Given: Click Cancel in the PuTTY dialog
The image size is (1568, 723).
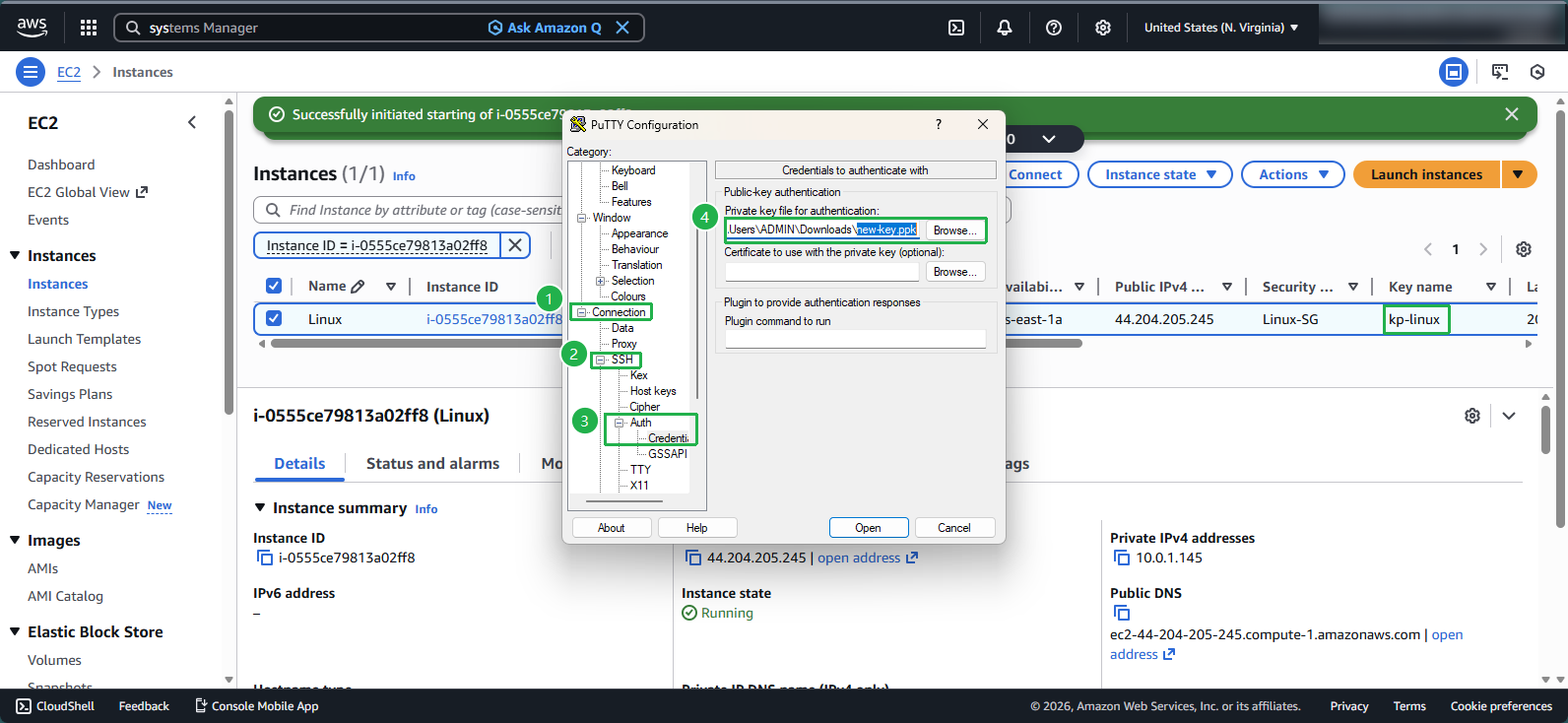Looking at the screenshot, I should 953,528.
